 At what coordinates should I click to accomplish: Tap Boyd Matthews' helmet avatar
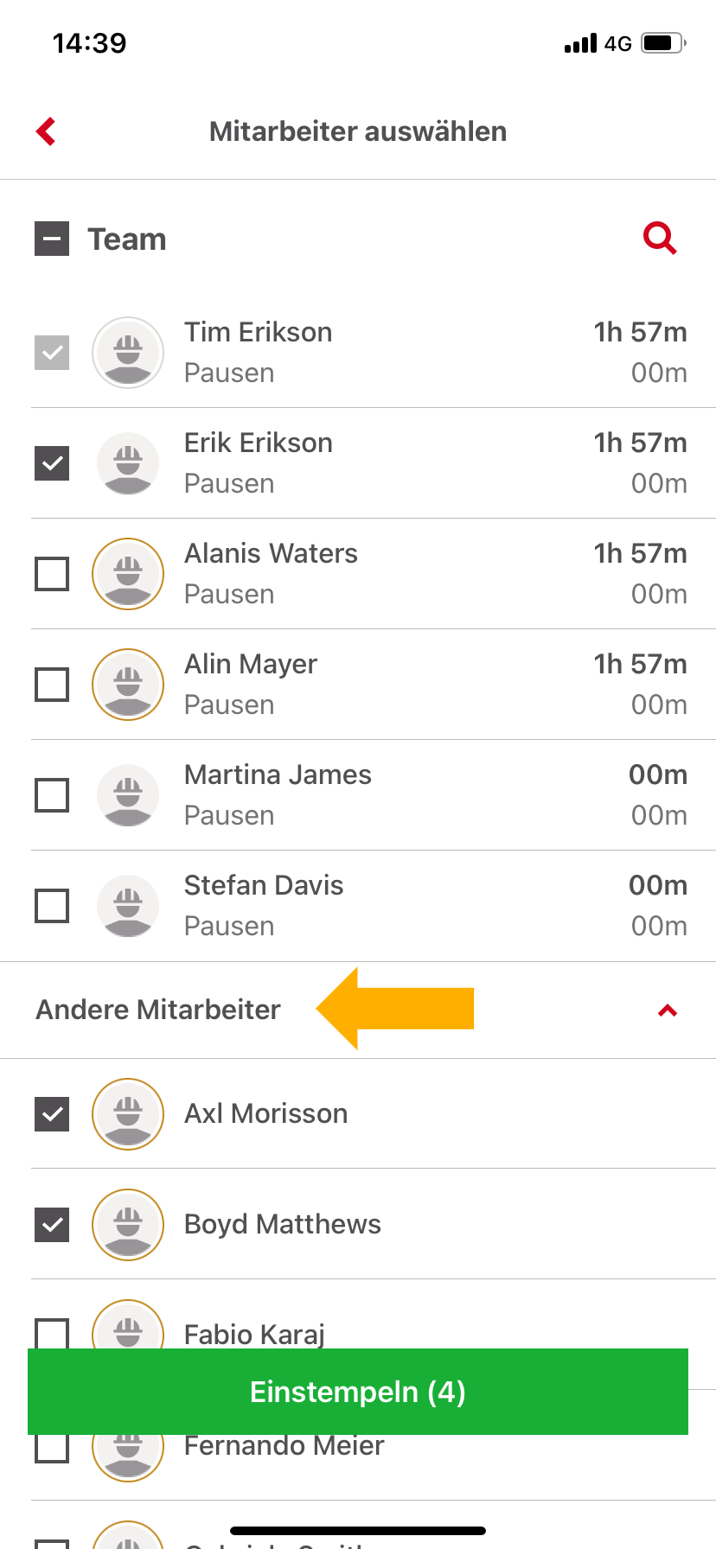(127, 1224)
